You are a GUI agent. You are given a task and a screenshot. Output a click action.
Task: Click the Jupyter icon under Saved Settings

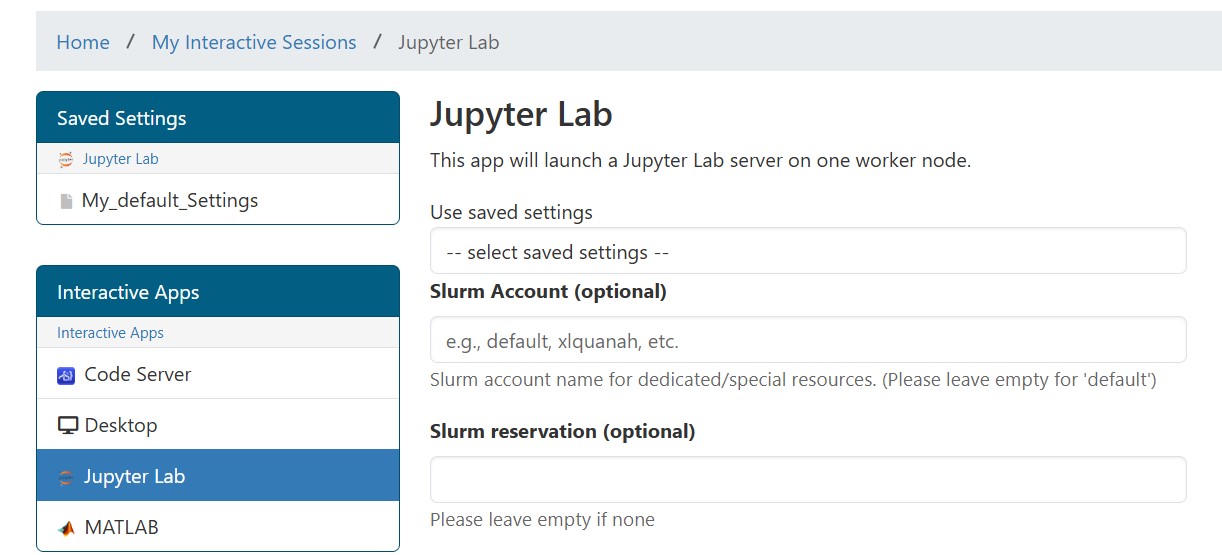click(x=66, y=159)
